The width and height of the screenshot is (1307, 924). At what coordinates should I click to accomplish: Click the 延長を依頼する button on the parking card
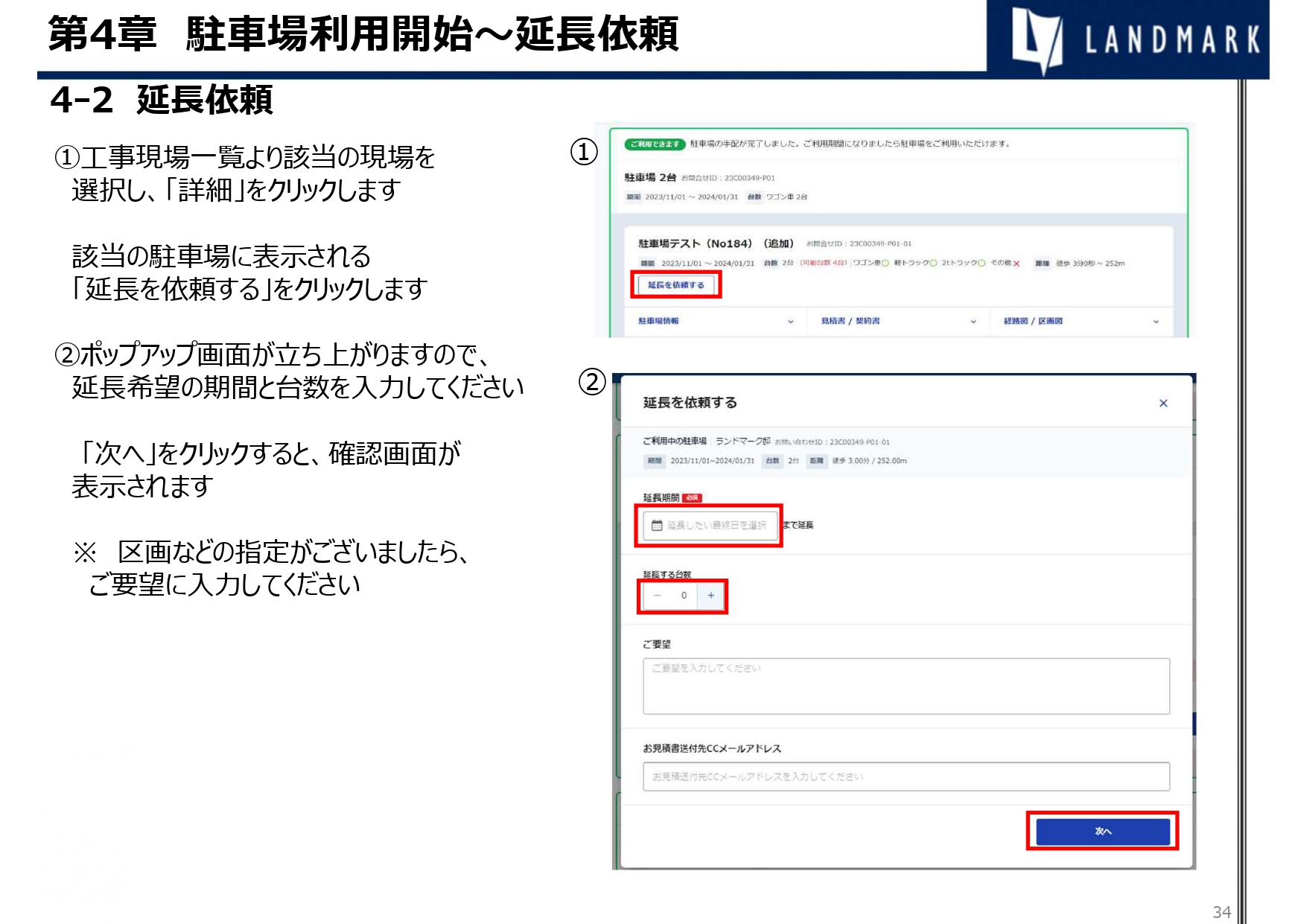(x=675, y=285)
